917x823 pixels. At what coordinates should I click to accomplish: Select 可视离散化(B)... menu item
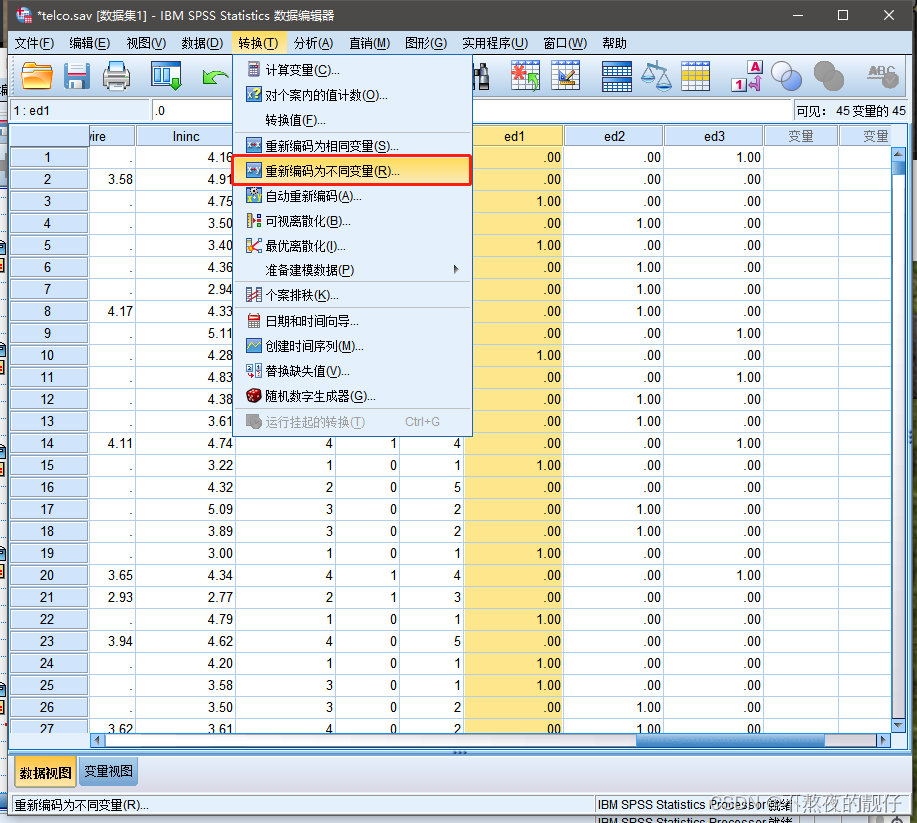point(352,221)
